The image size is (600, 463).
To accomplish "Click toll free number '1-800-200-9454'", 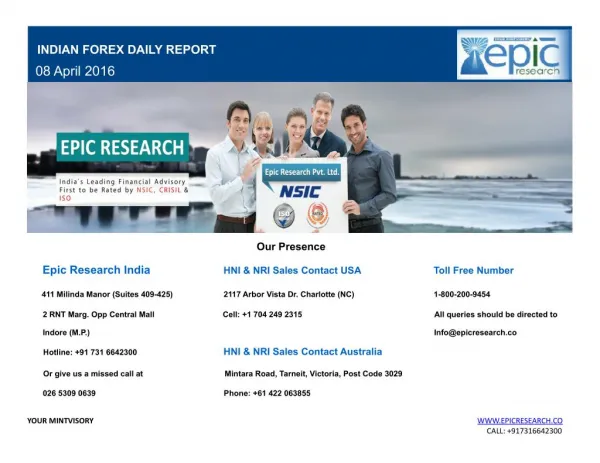I will coord(462,294).
